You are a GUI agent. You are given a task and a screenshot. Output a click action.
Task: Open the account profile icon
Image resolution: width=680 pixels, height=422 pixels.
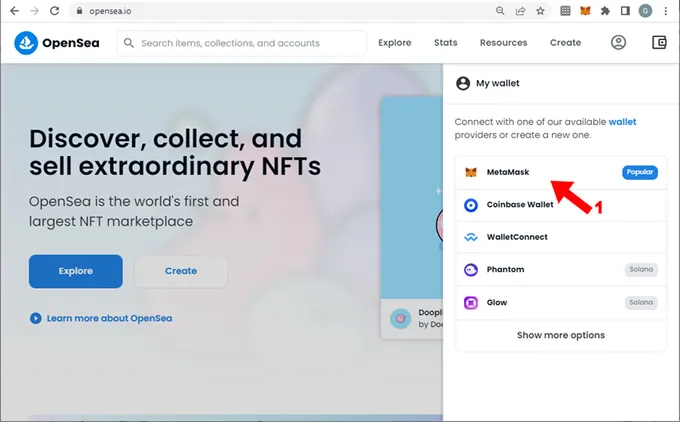click(x=619, y=43)
